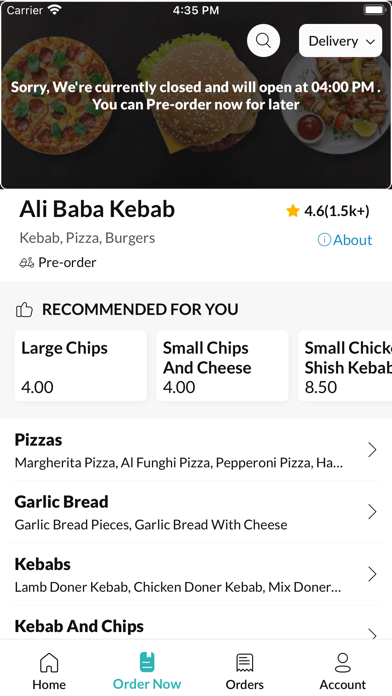This screenshot has height=696, width=392.
Task: Open the Kebab And Chips category
Action: click(x=196, y=626)
